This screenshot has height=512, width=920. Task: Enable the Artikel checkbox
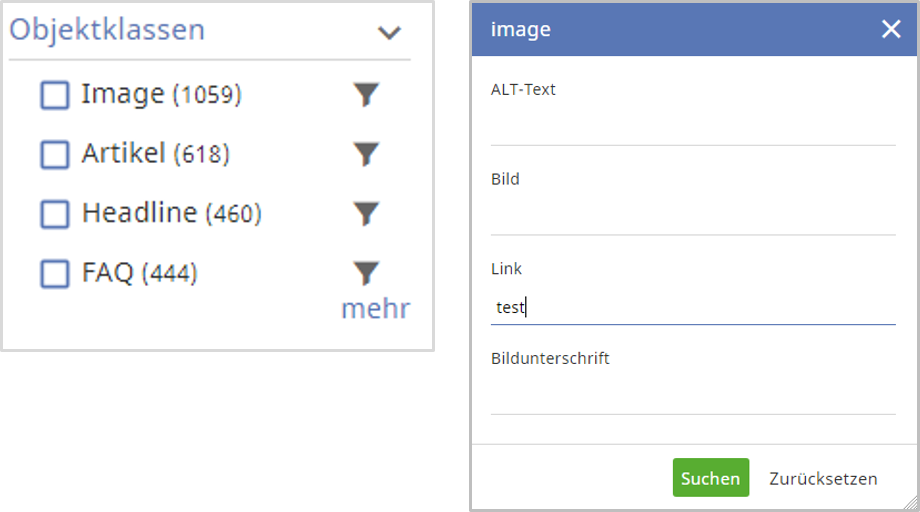click(55, 155)
